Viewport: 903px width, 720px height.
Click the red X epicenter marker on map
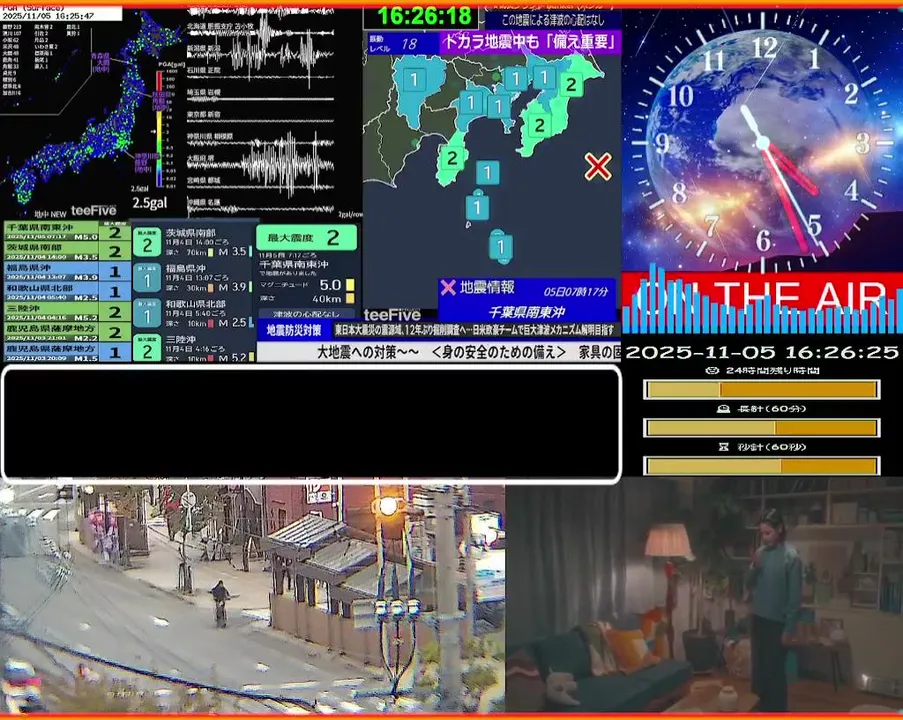pos(598,166)
